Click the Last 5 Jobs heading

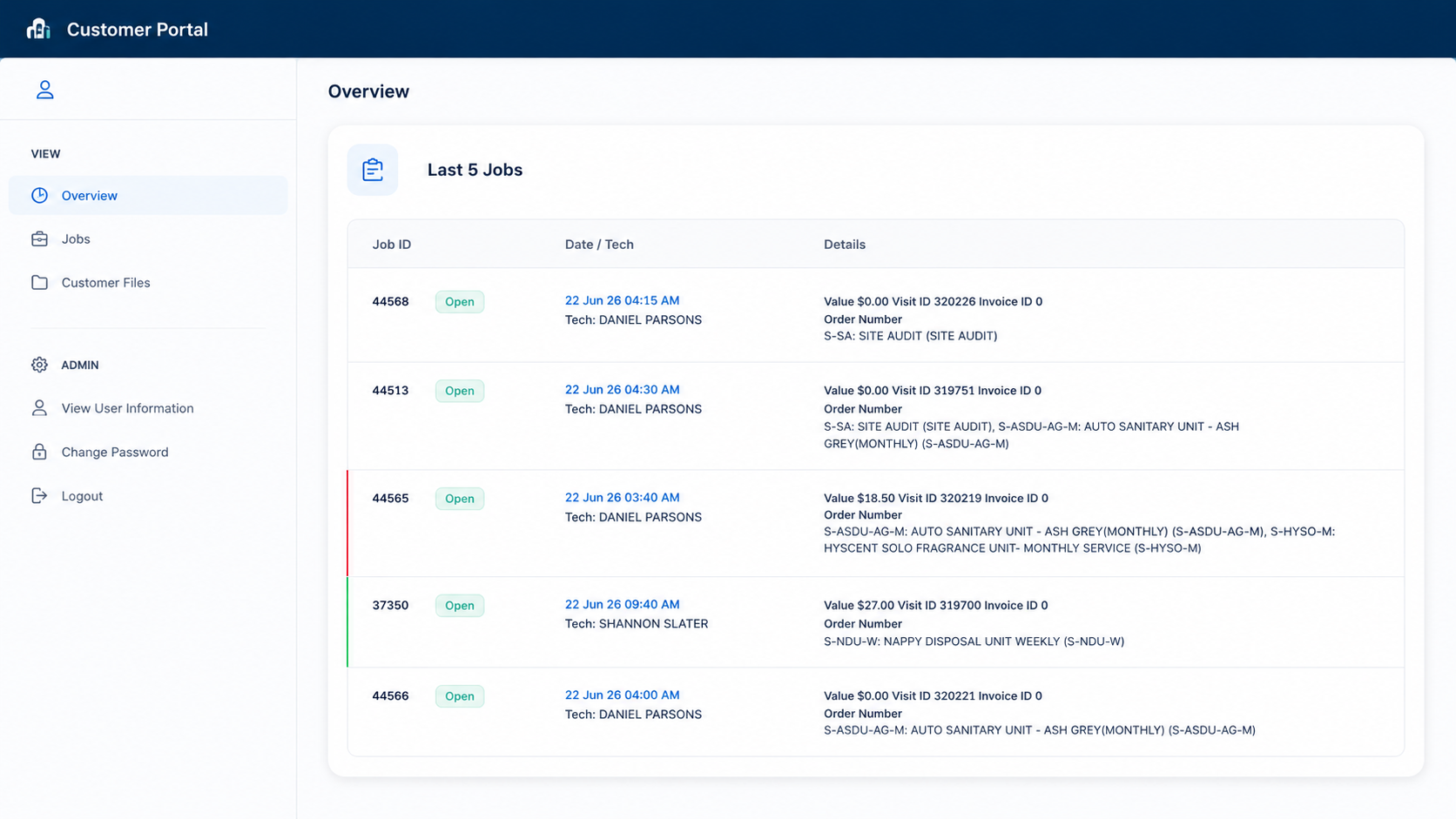tap(475, 170)
